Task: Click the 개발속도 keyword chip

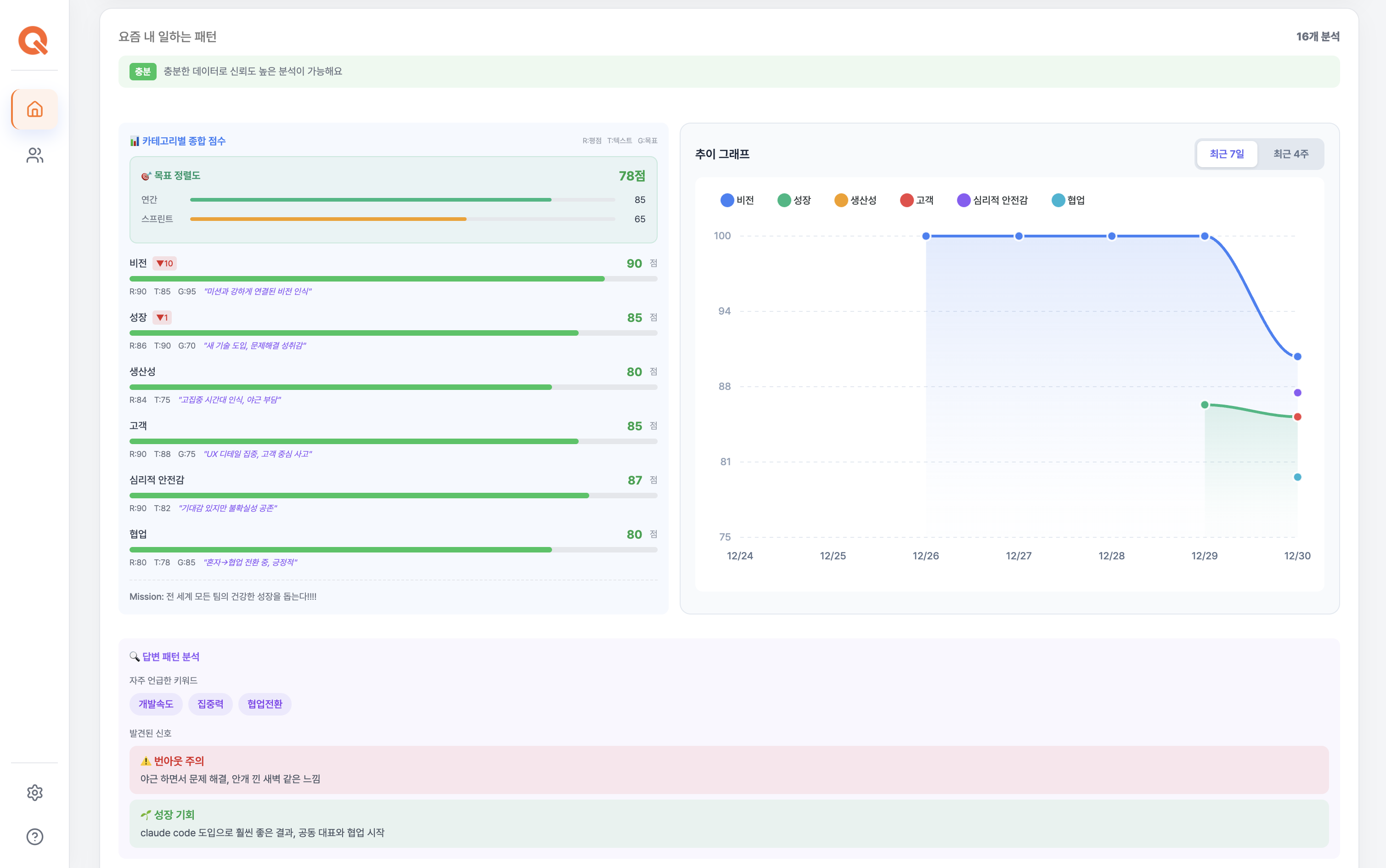Action: tap(156, 705)
